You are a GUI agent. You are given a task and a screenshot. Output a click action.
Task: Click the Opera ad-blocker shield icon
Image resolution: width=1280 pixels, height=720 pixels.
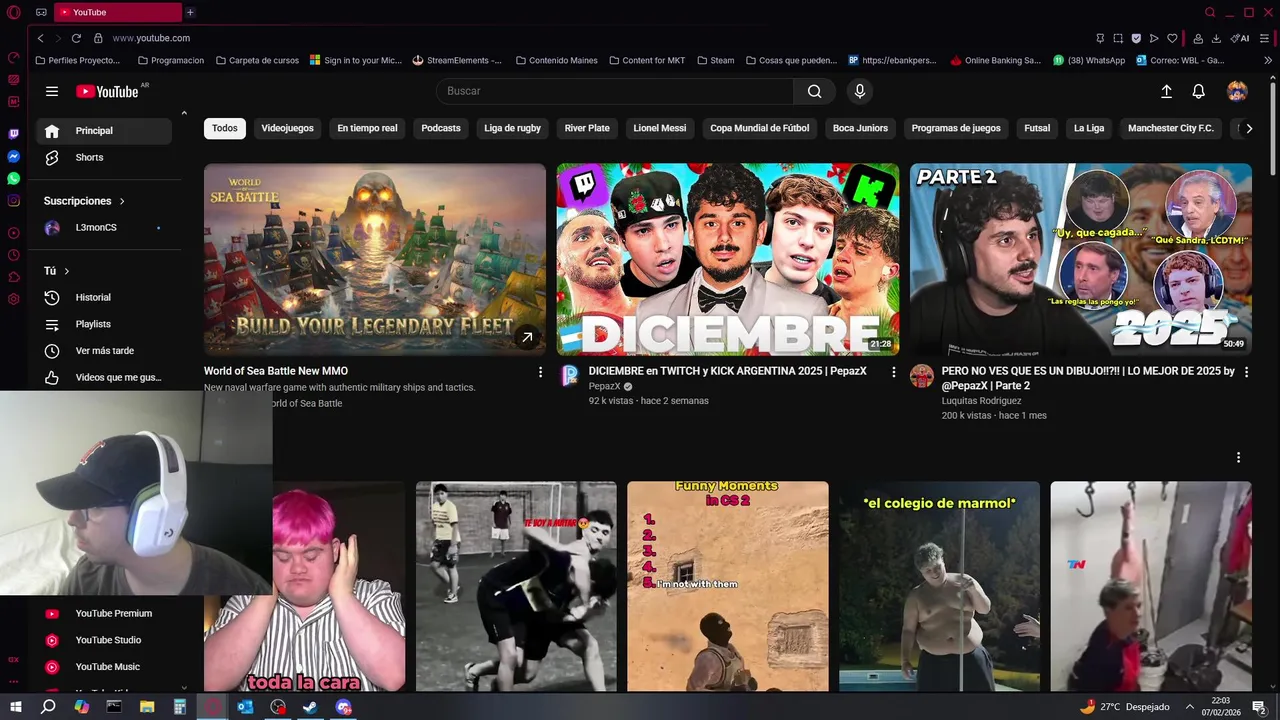[1136, 38]
